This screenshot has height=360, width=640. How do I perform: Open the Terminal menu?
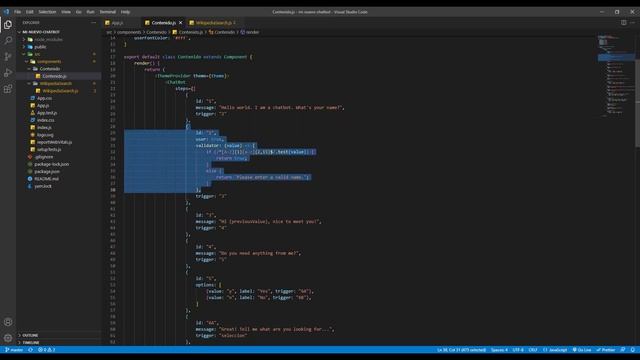point(108,12)
